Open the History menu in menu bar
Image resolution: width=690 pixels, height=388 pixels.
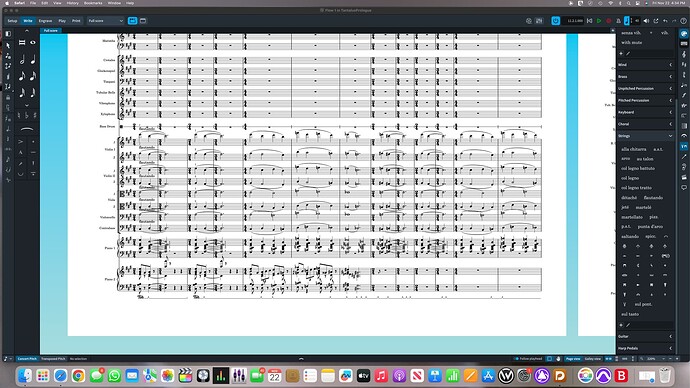click(x=73, y=3)
